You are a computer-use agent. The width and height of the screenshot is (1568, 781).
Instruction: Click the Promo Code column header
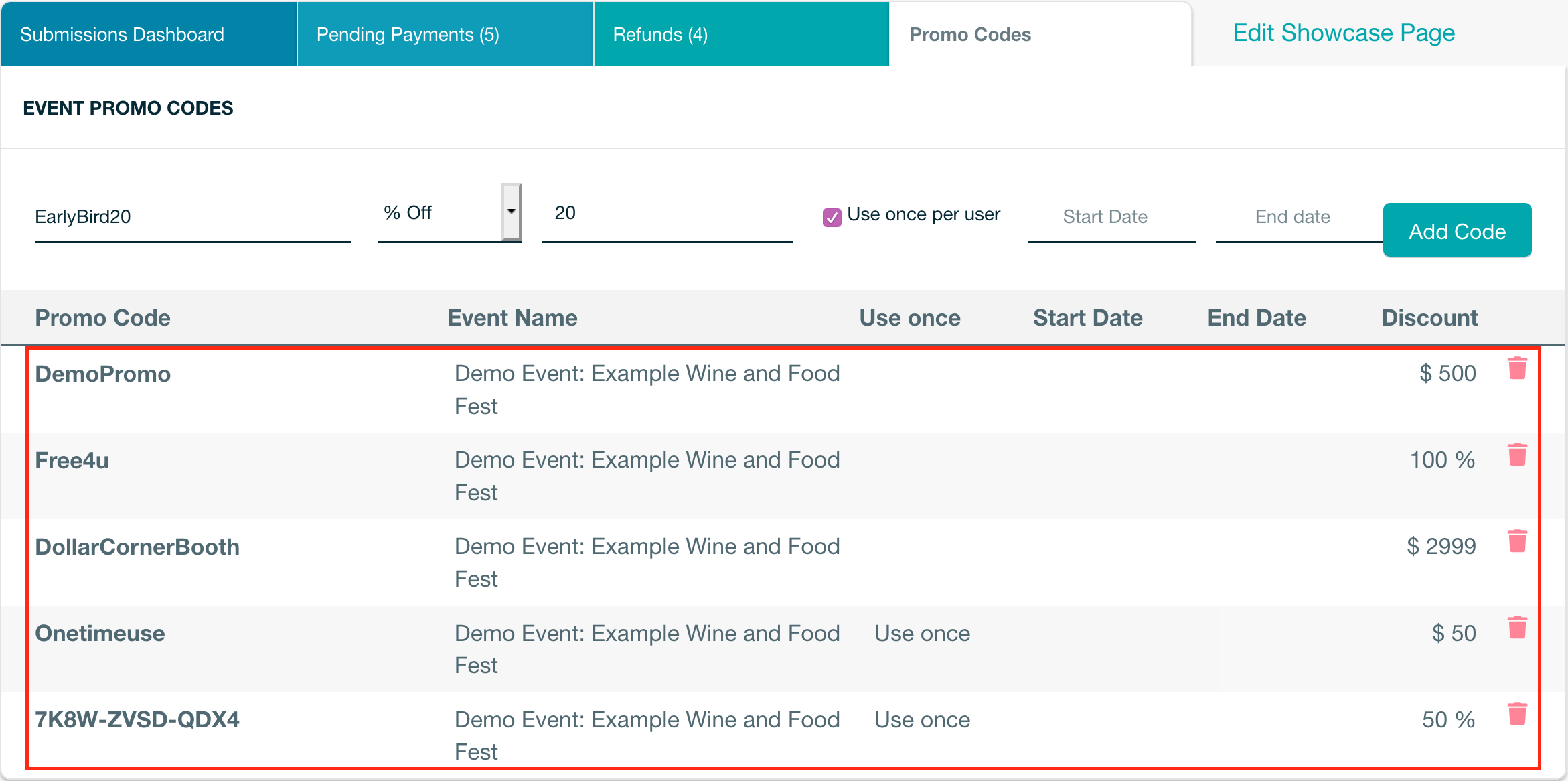(102, 317)
